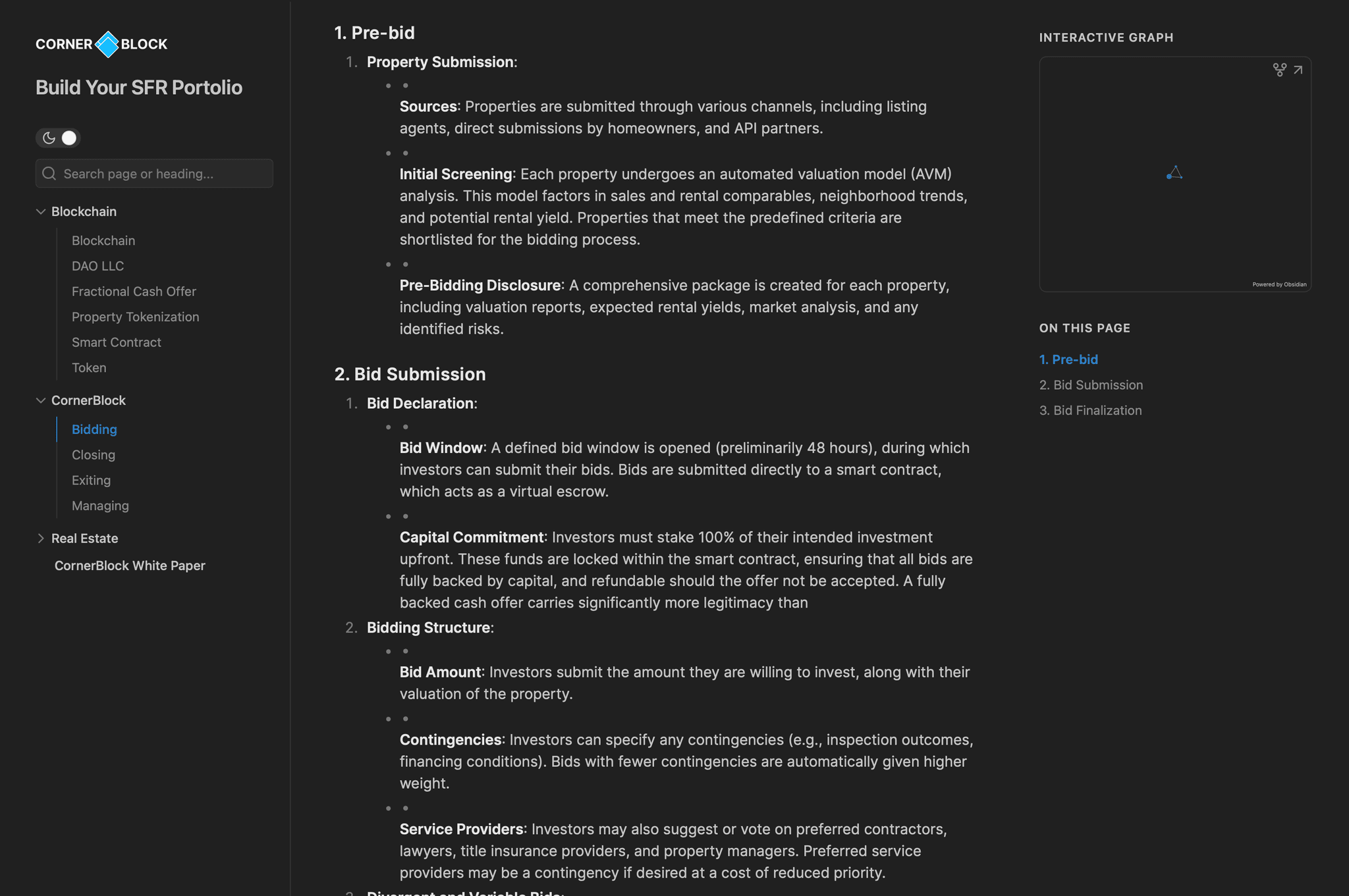This screenshot has width=1349, height=896.
Task: Click the Powered by Obsidian link
Action: 1279,284
